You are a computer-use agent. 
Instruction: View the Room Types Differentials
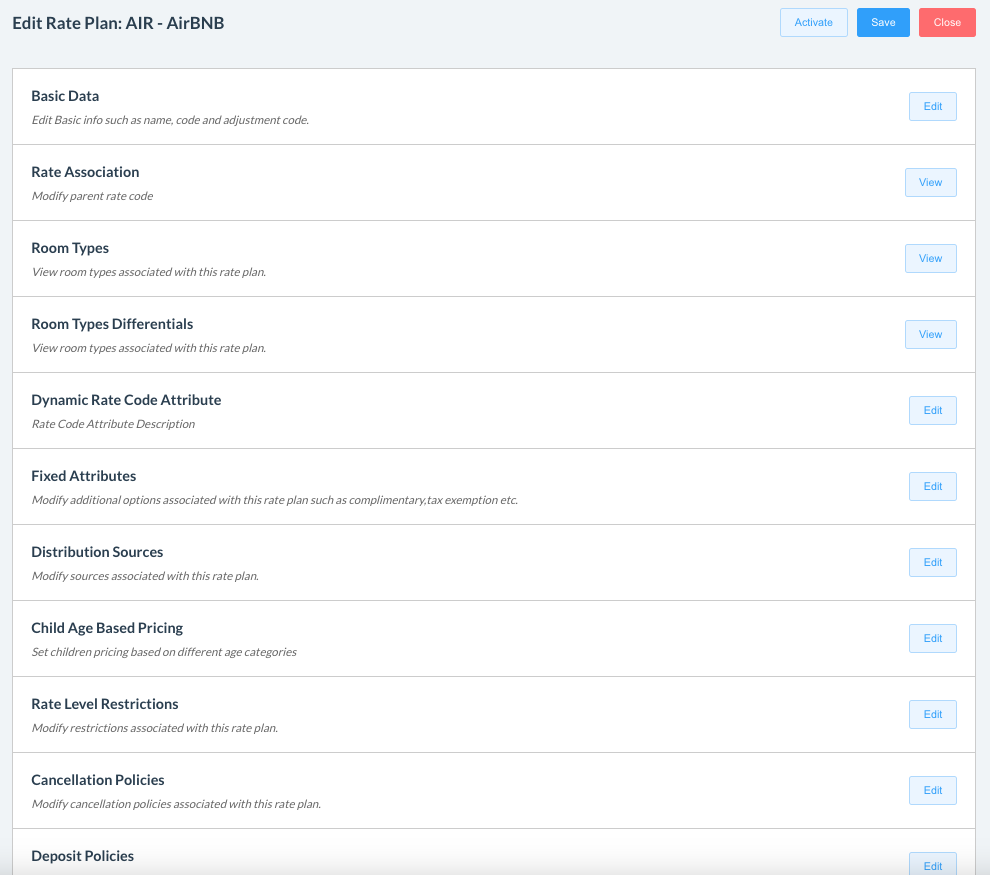point(930,334)
